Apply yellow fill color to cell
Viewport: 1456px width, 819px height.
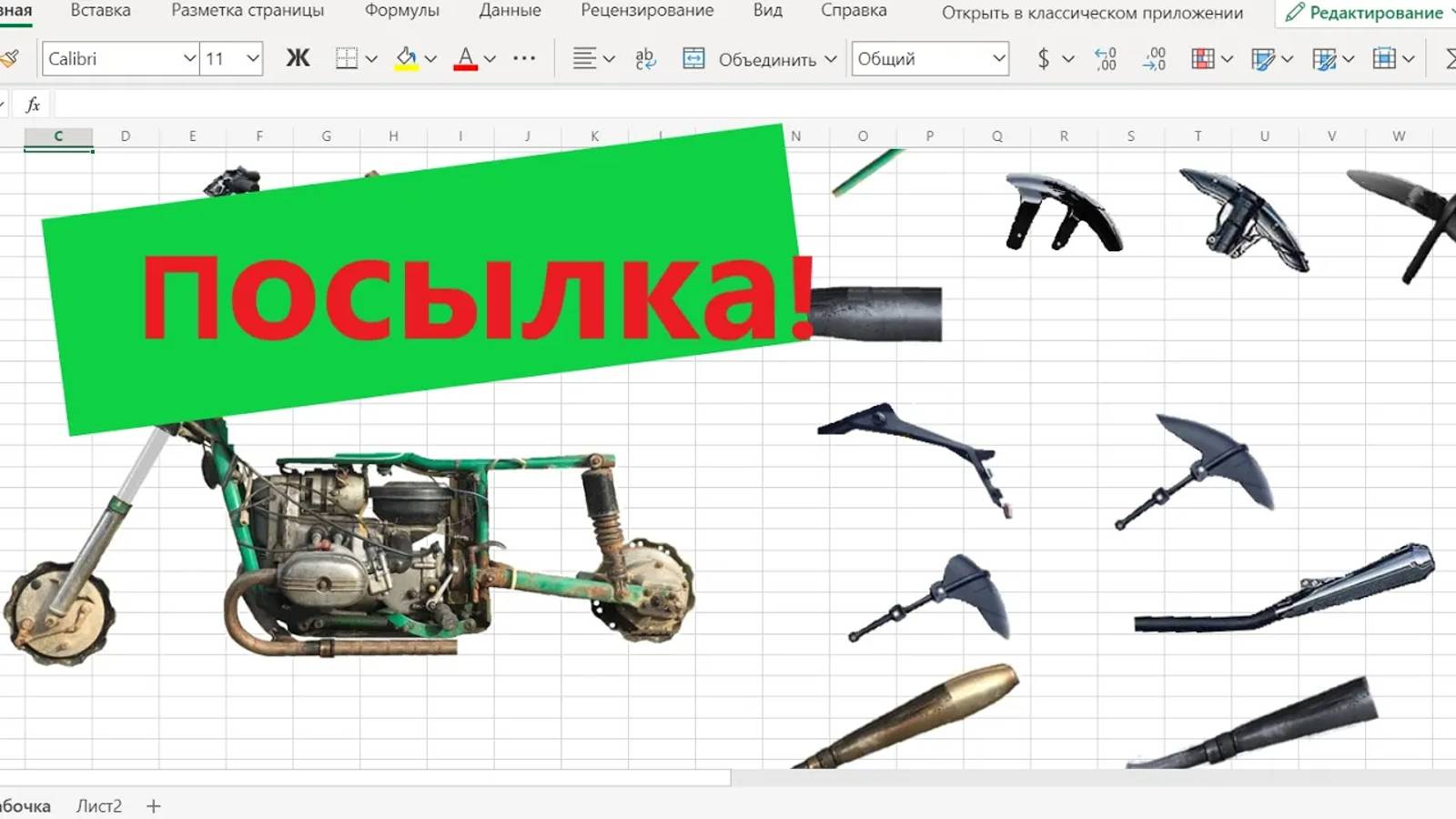point(407,58)
